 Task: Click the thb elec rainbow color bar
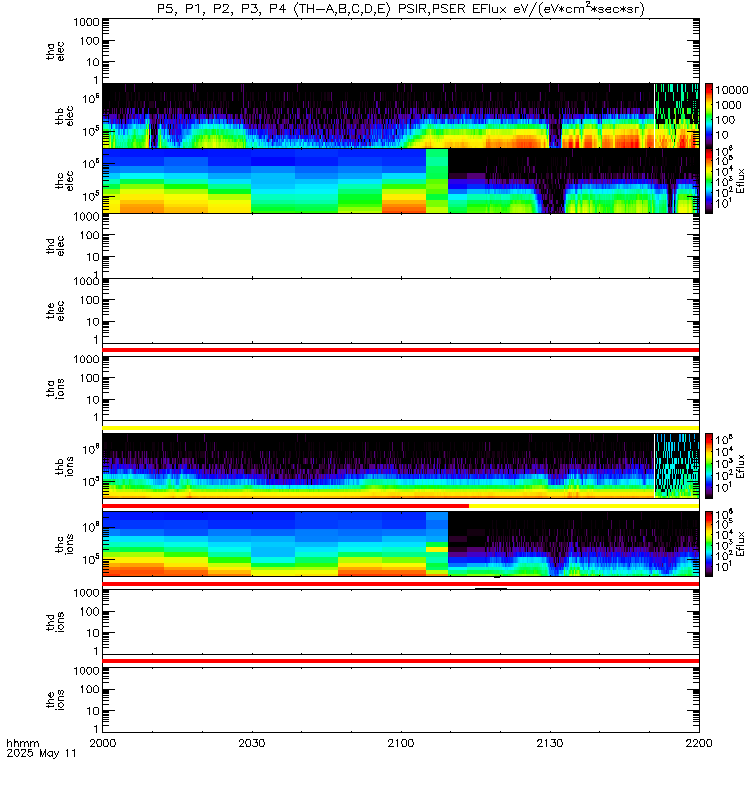click(x=709, y=116)
